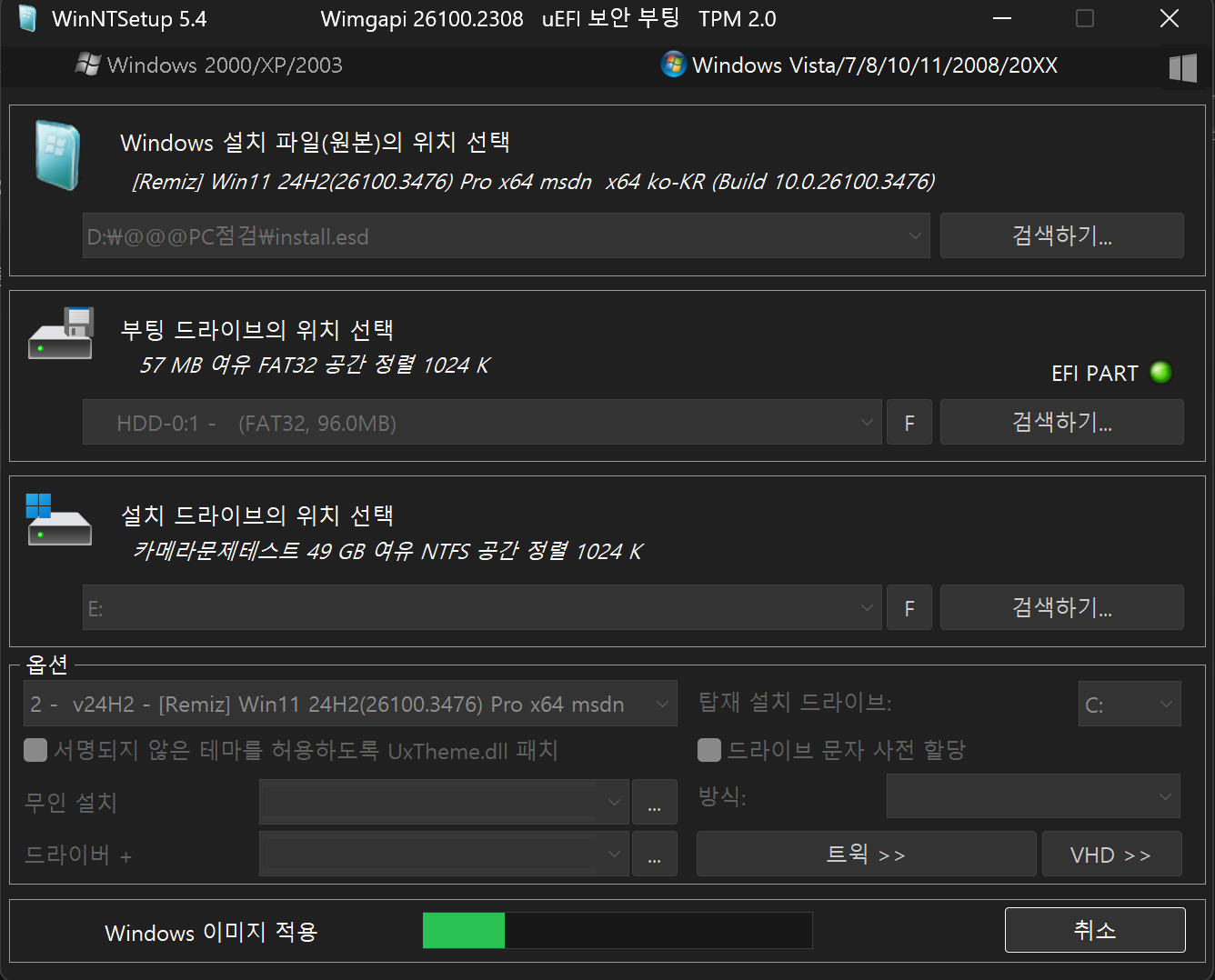Image resolution: width=1215 pixels, height=980 pixels.
Task: Open the 방식 dropdown
Action: pos(1033,796)
